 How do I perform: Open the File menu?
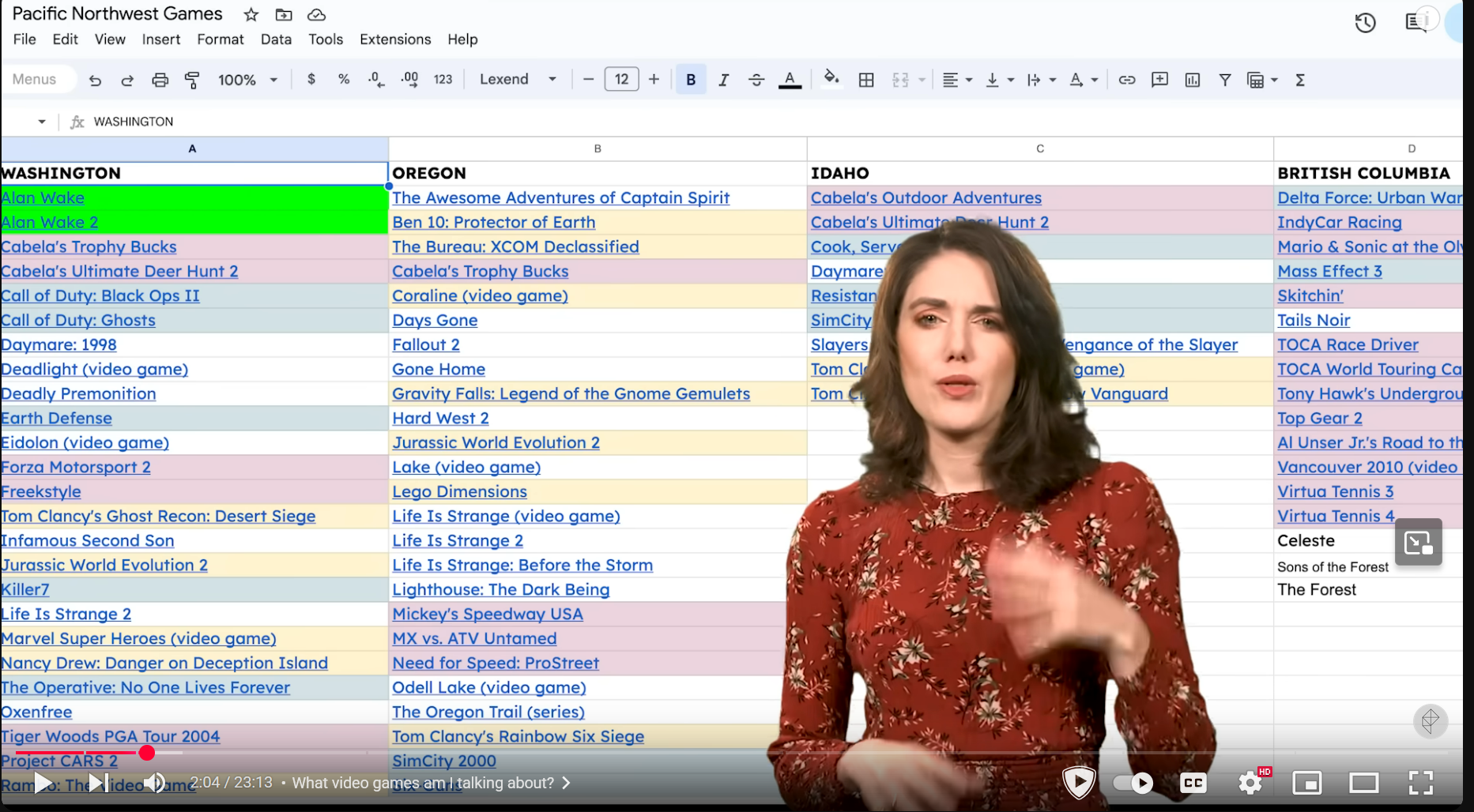25,39
